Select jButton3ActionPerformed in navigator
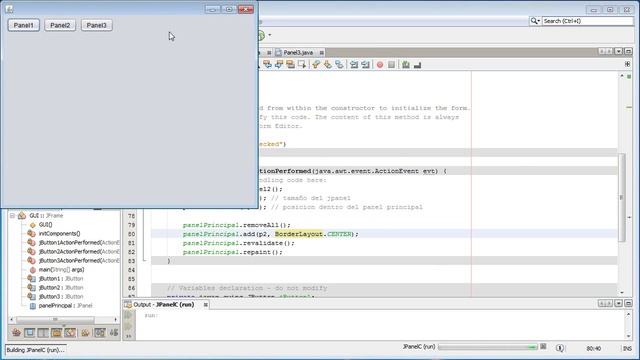 pos(79,260)
